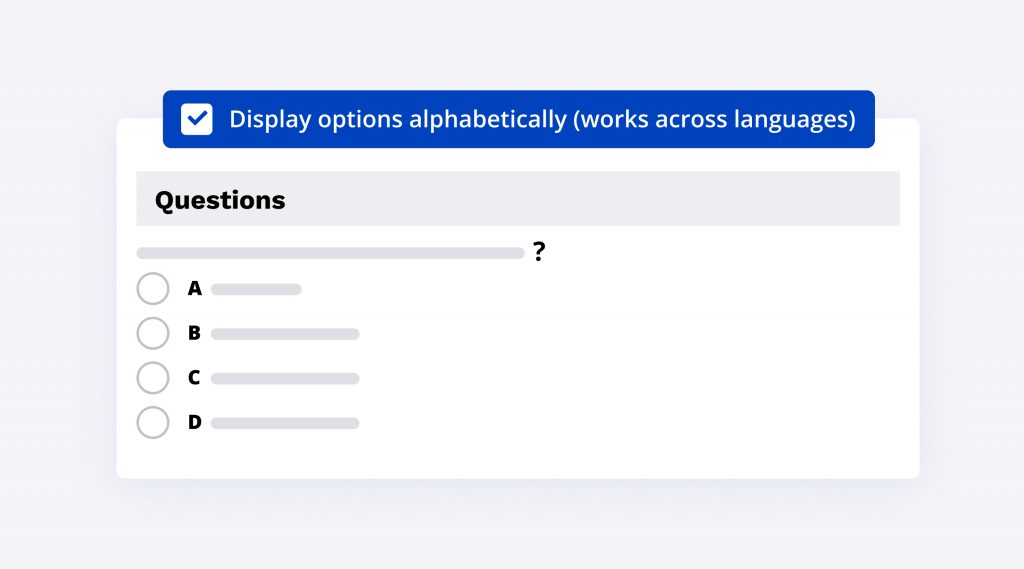Check the Display options alphabetically checkbox
This screenshot has width=1024, height=569.
197,120
